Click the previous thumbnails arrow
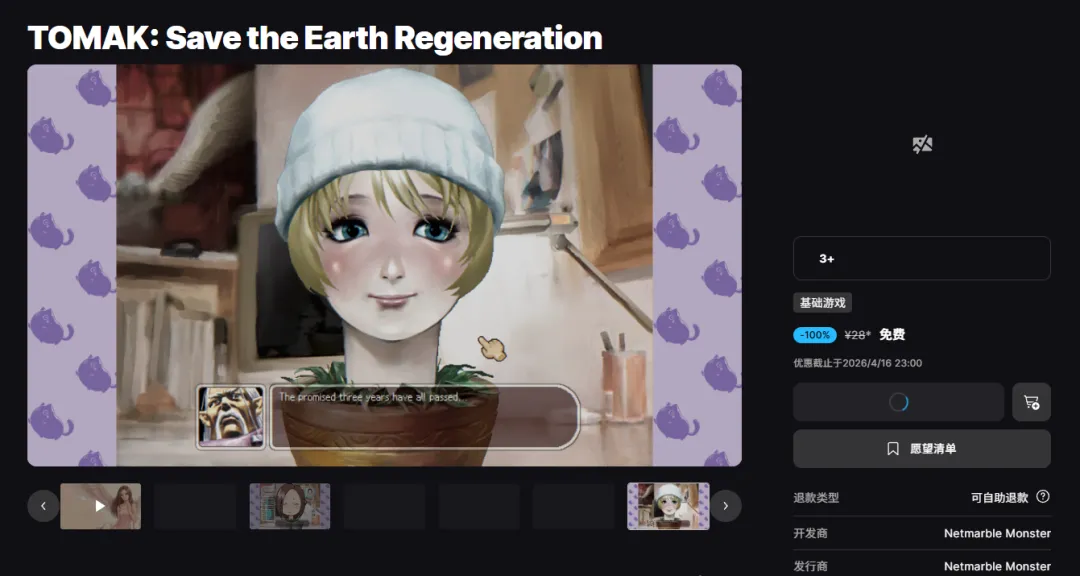The height and width of the screenshot is (576, 1080). coord(43,506)
